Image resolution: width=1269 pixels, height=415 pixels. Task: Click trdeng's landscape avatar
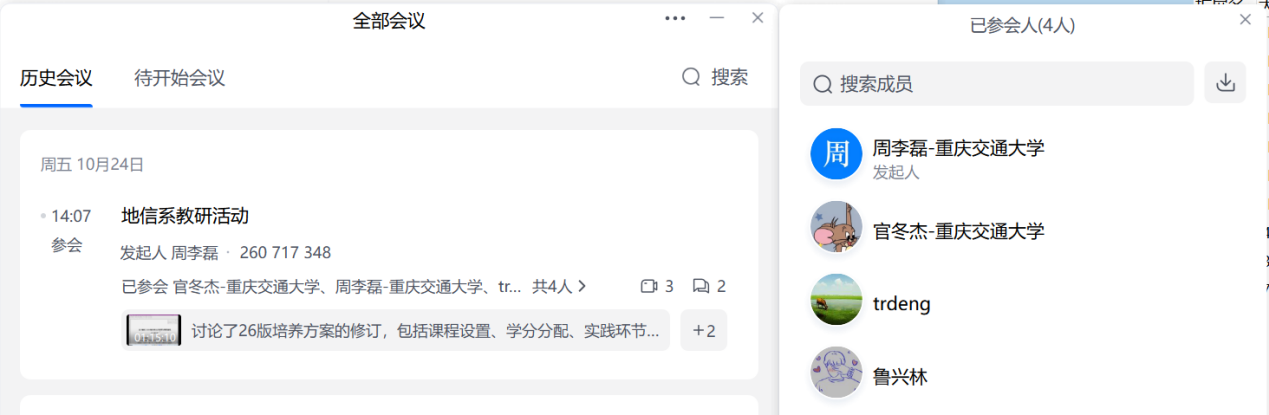[x=836, y=299]
